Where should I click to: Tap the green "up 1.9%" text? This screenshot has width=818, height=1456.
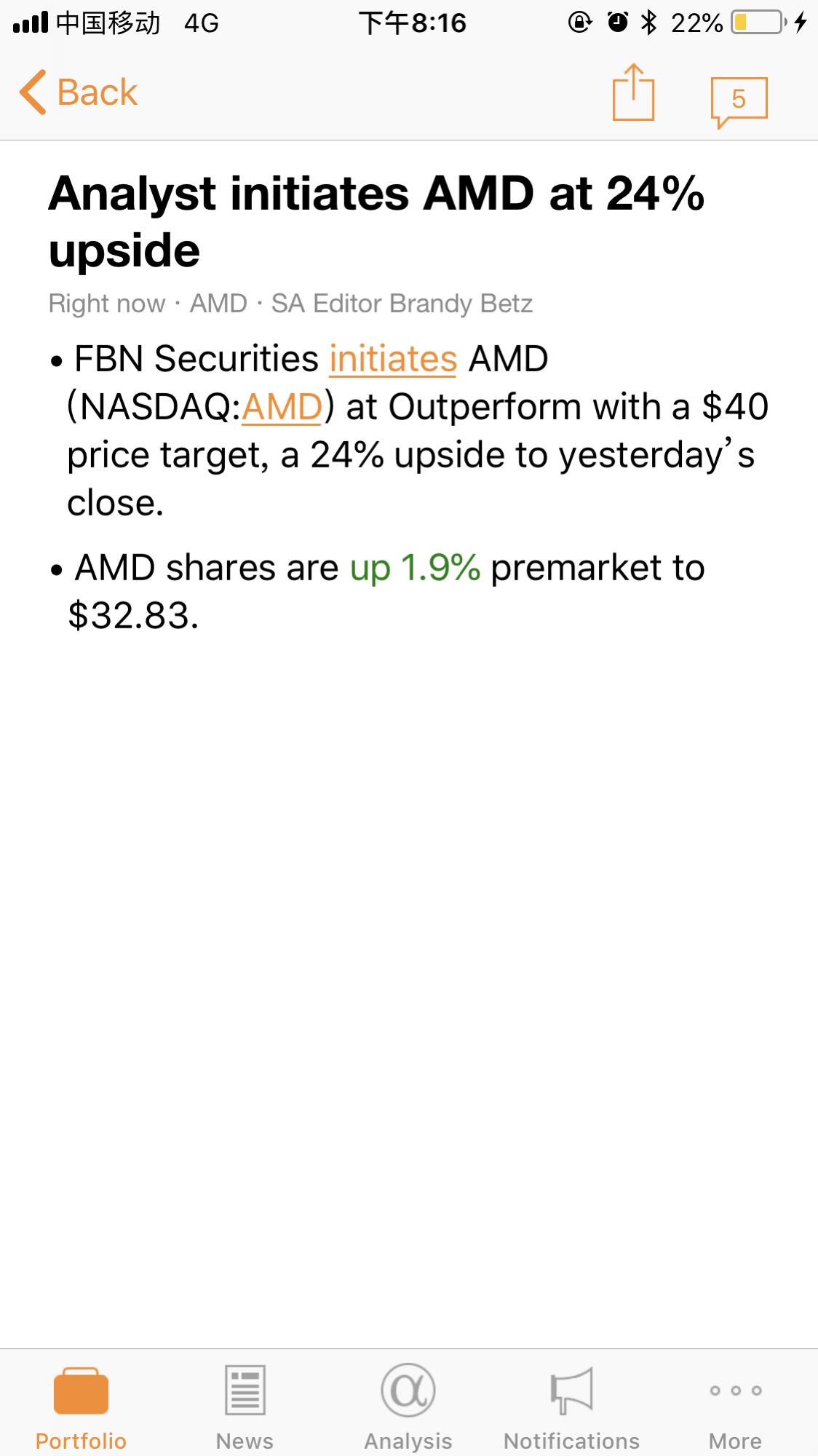click(x=415, y=568)
